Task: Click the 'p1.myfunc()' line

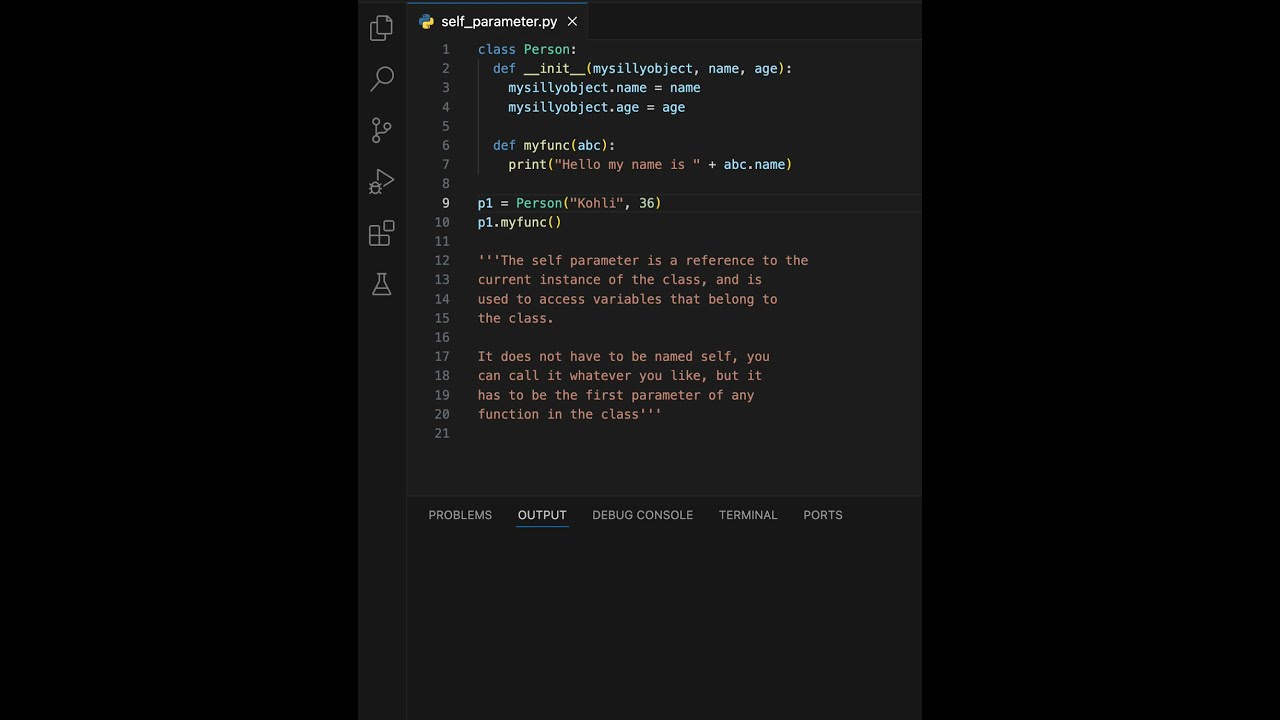Action: point(520,222)
